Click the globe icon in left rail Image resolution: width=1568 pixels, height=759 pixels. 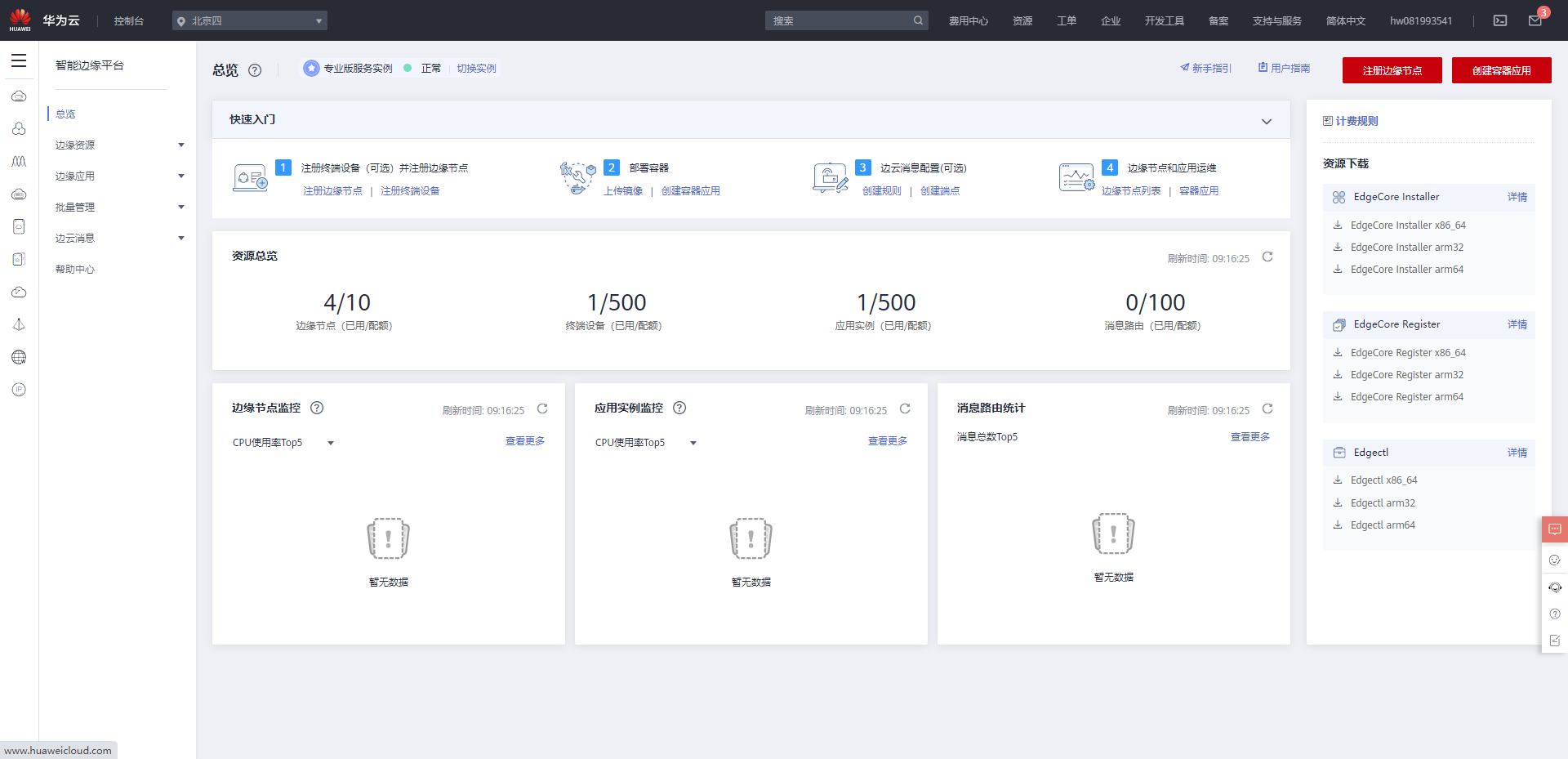click(19, 357)
